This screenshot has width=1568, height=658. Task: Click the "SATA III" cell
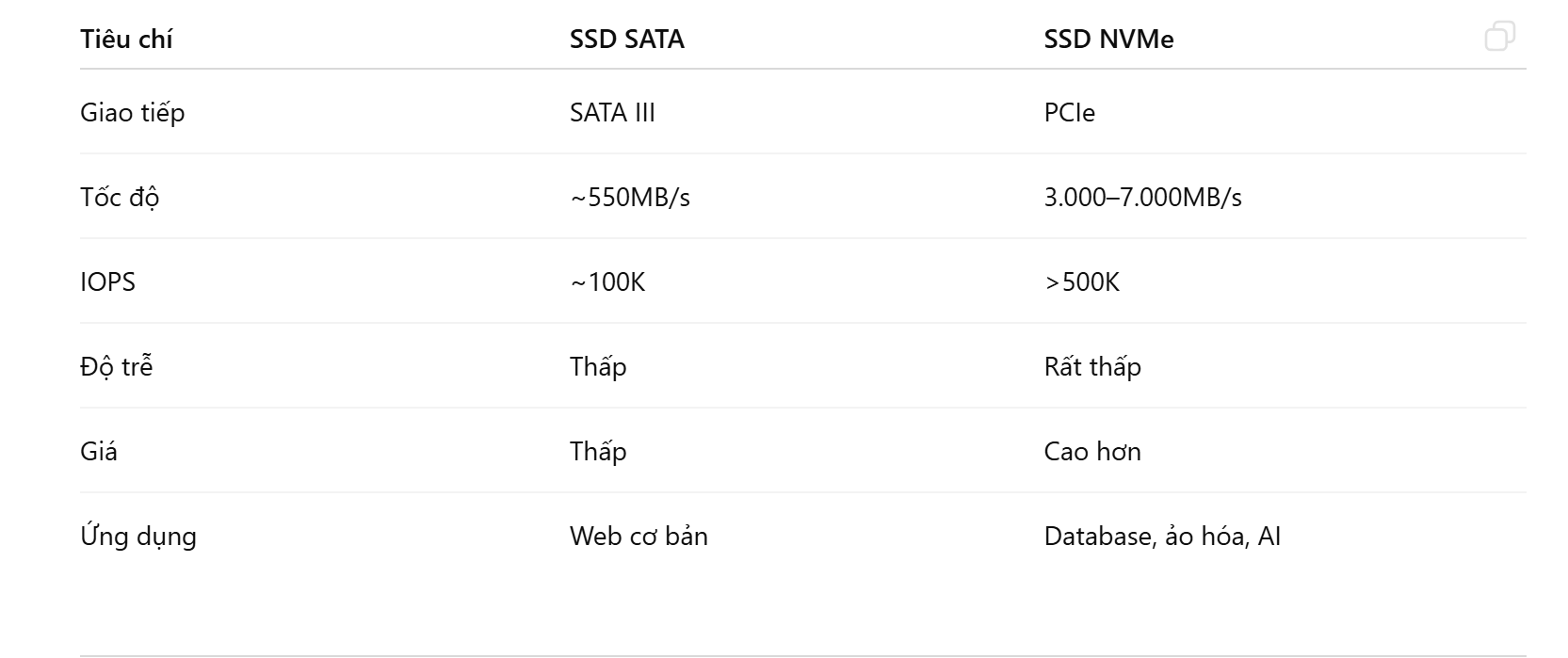click(x=612, y=113)
